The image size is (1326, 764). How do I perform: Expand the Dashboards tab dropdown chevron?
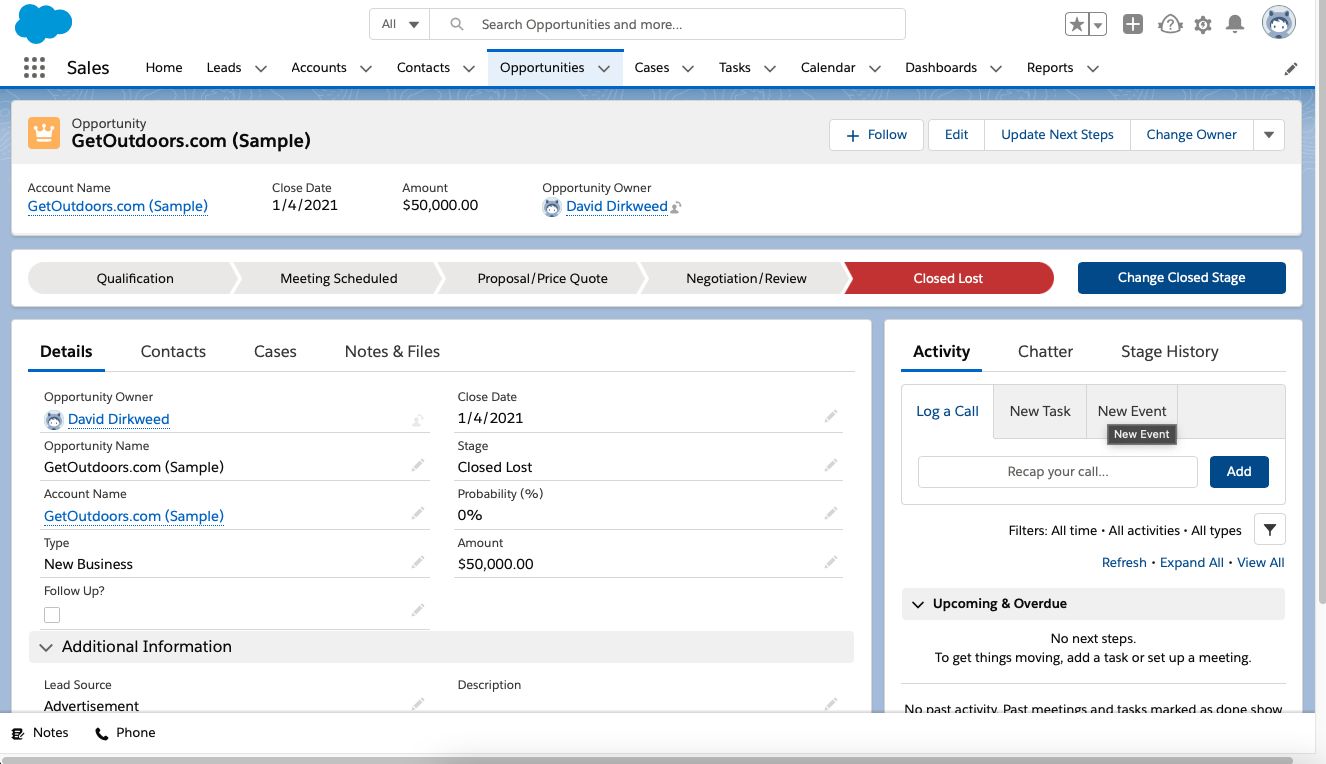[x=996, y=68]
